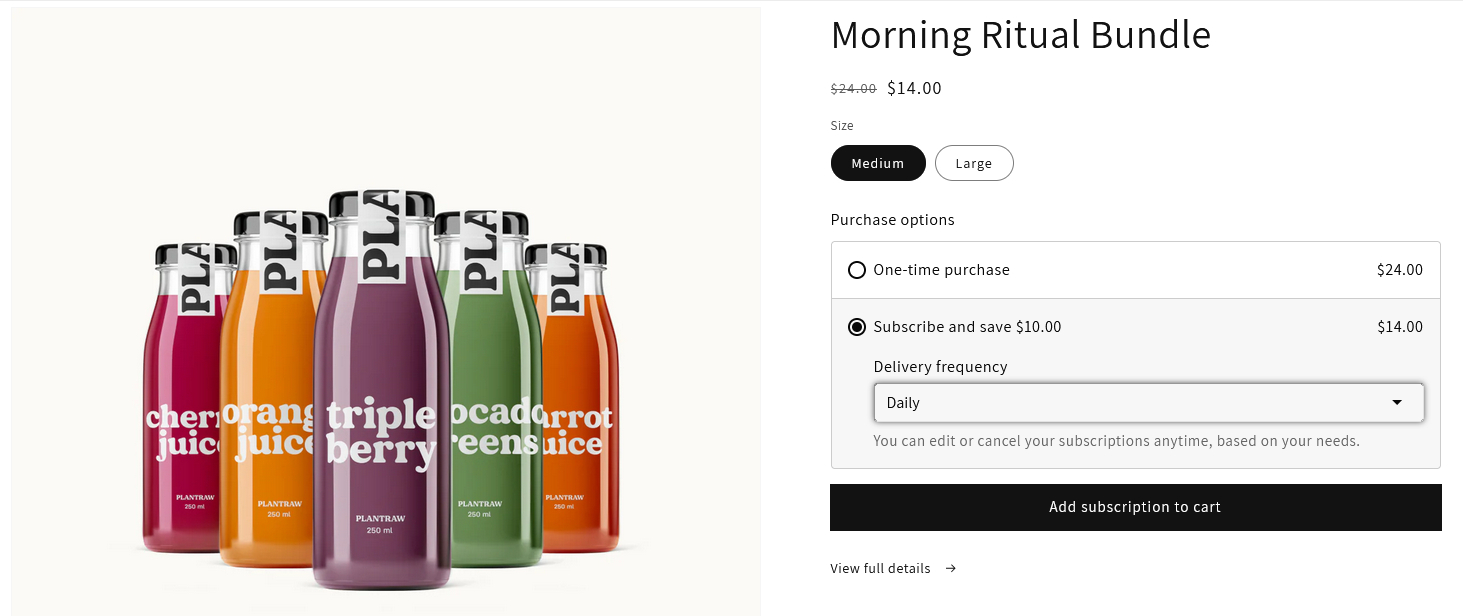Select the Medium size option

(x=877, y=162)
